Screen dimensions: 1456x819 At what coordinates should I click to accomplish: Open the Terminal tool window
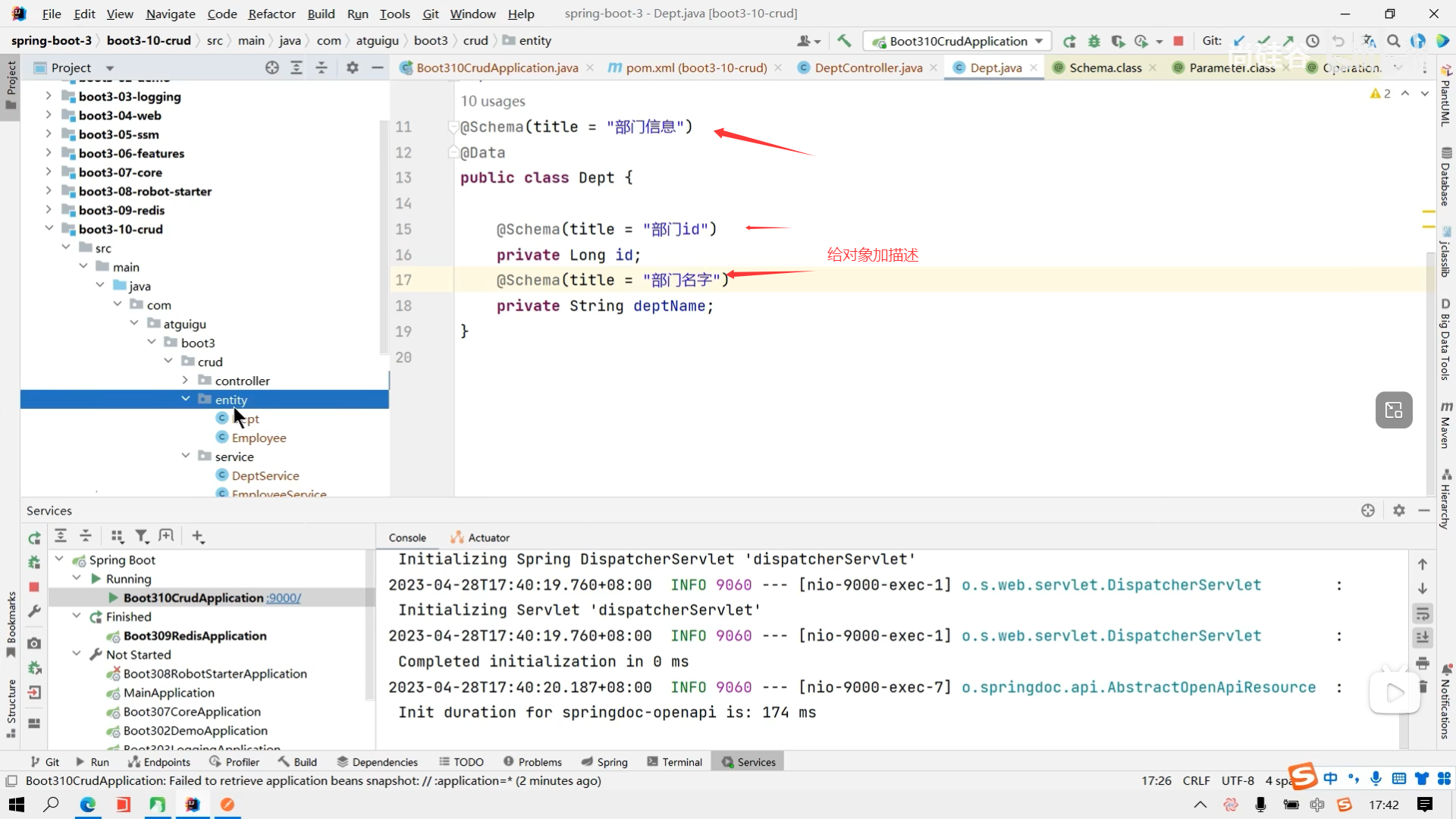coord(674,762)
